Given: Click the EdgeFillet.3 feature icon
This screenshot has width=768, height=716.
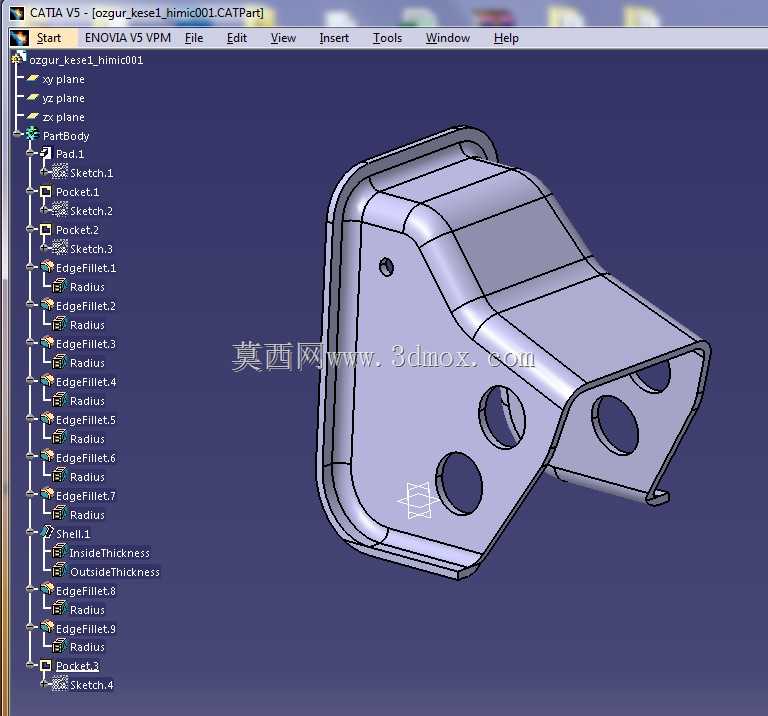Looking at the screenshot, I should [47, 343].
